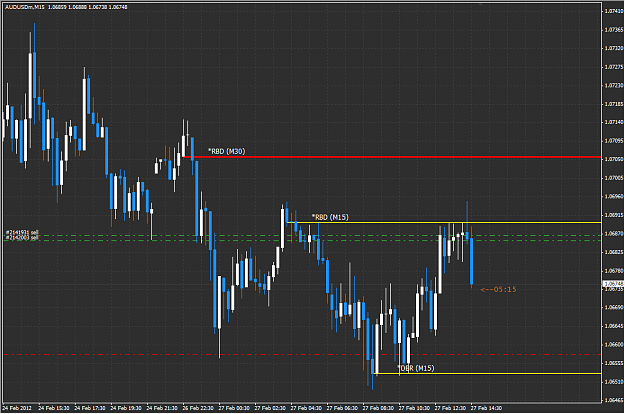The height and width of the screenshot is (414, 625).
Task: Select the red solid RBD M30 horizontal line
Action: coord(391,157)
